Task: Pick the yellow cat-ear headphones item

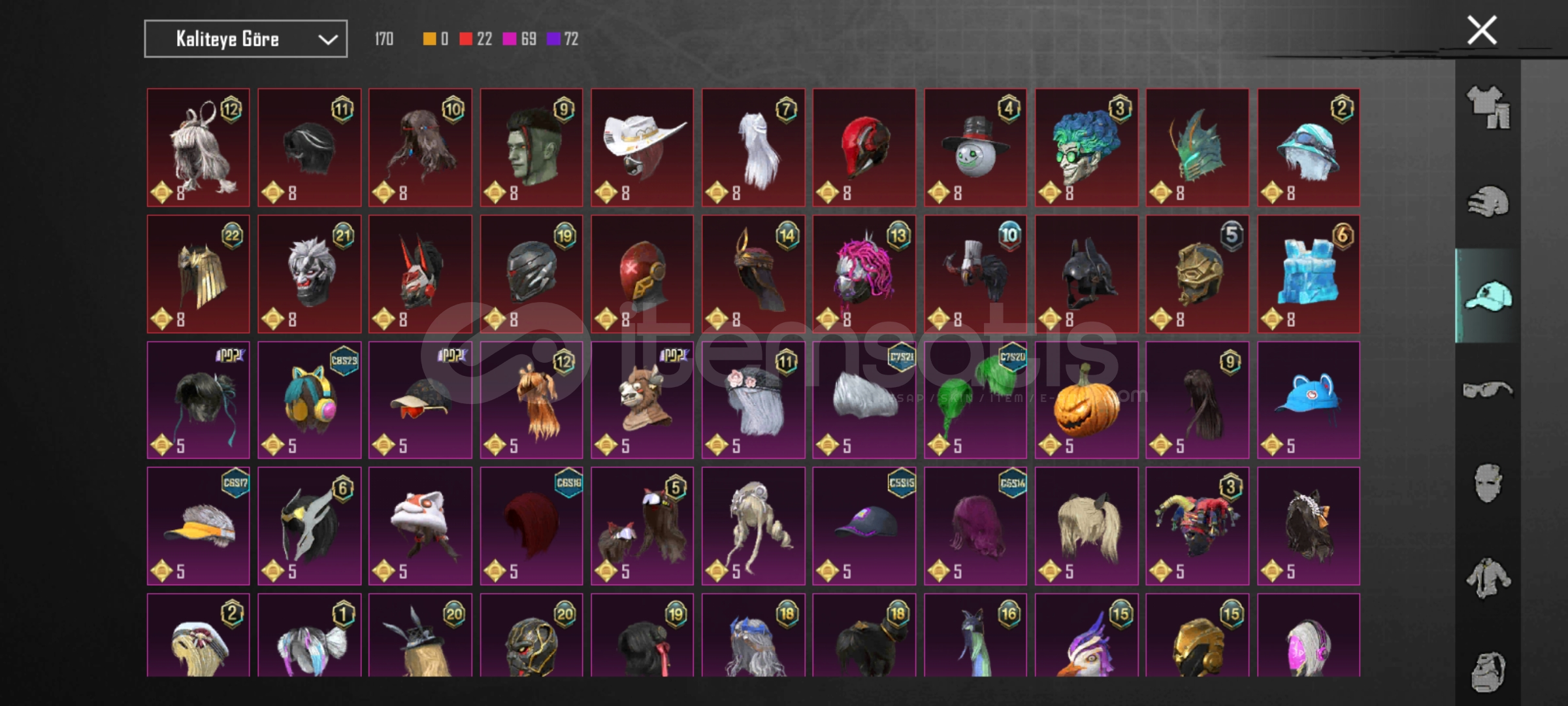Action: (309, 400)
